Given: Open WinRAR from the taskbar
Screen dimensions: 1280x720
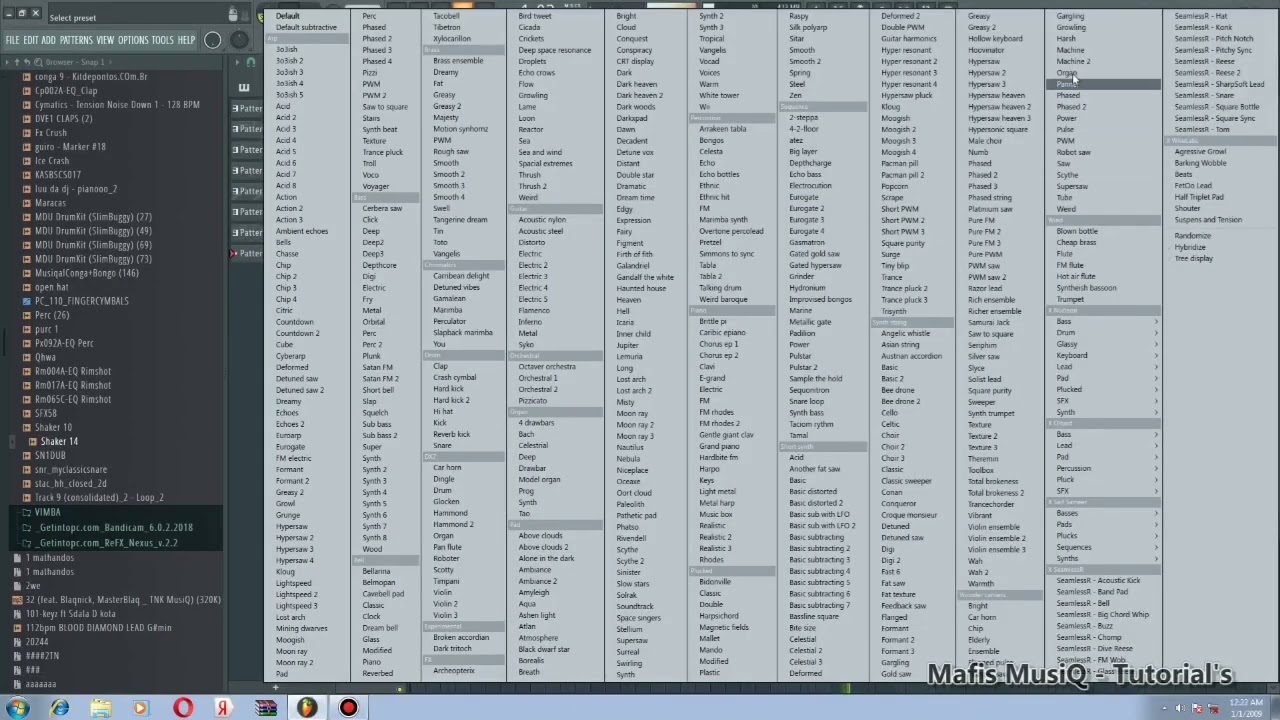Looking at the screenshot, I should pos(266,708).
